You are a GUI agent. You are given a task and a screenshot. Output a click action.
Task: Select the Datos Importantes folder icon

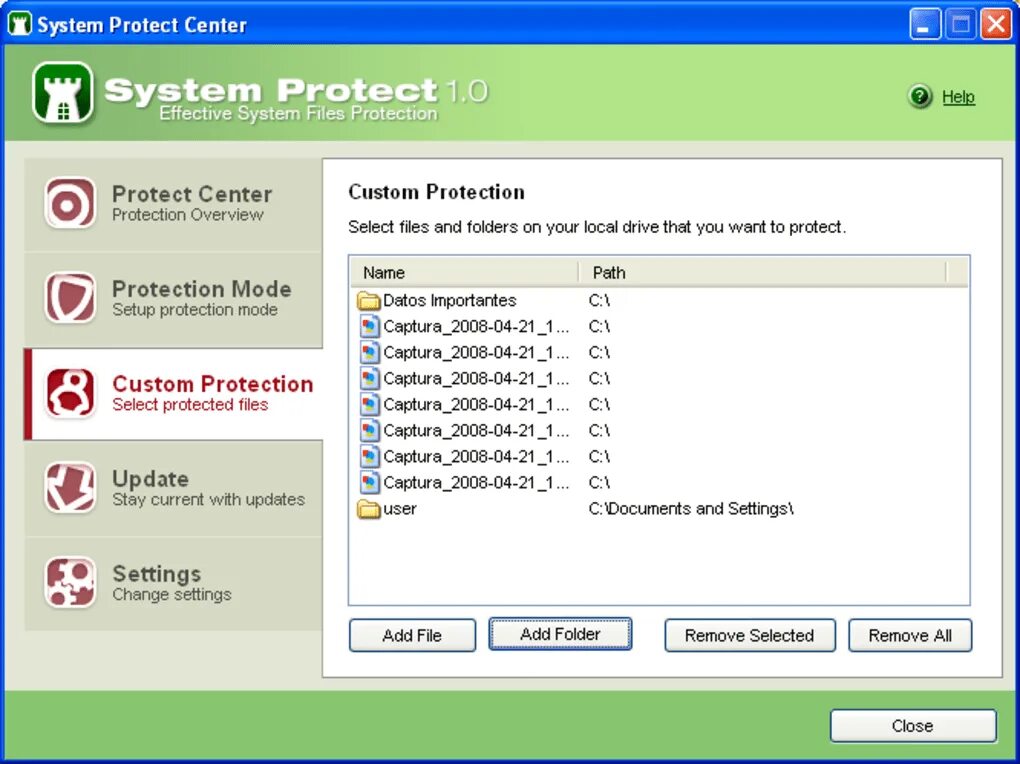click(369, 300)
